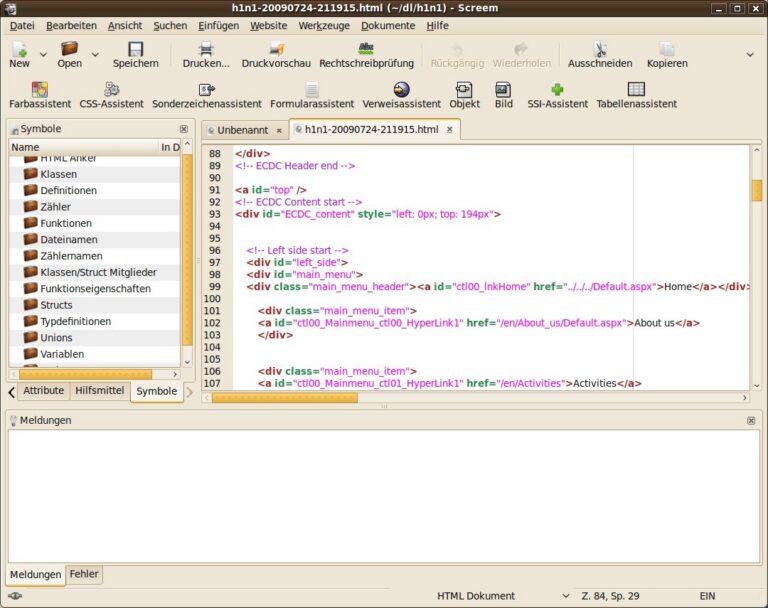Click the Drucken print icon
This screenshot has height=608, width=768.
pyautogui.click(x=206, y=49)
